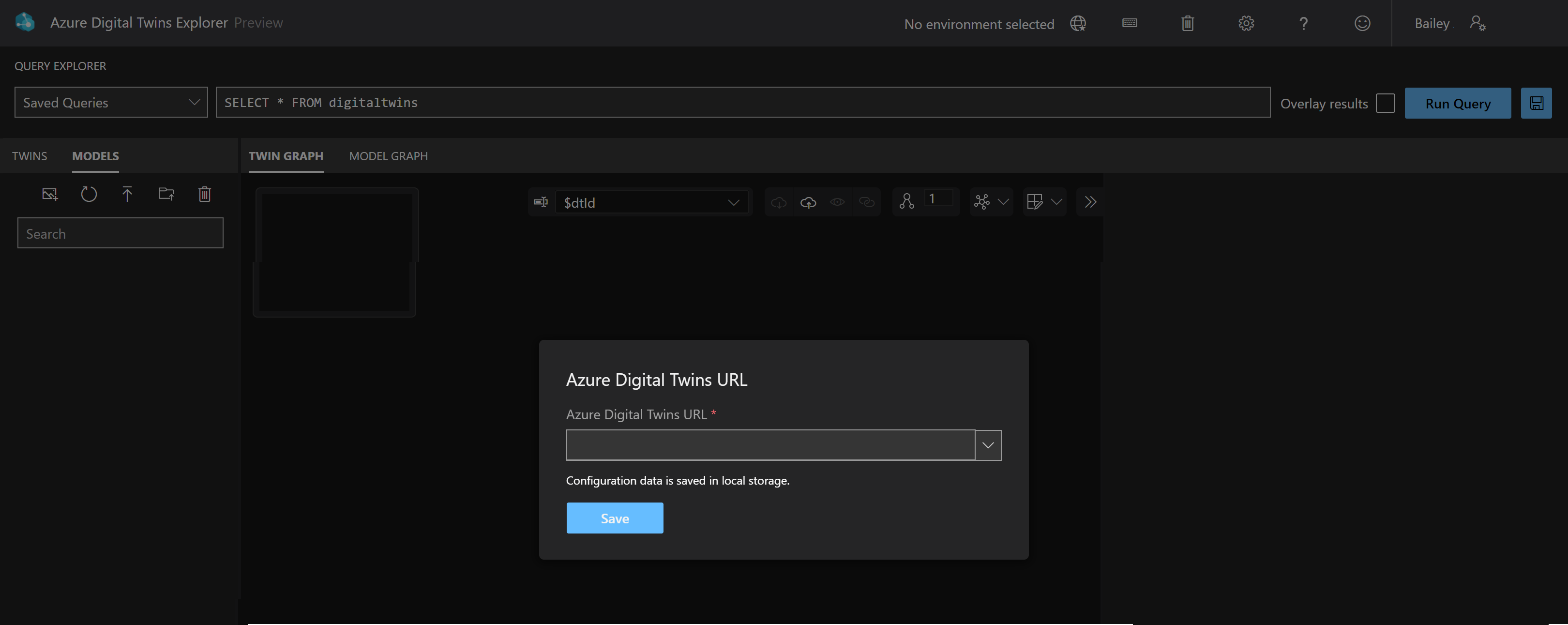Click the Run Query button
This screenshot has height=625, width=1568.
coord(1457,103)
